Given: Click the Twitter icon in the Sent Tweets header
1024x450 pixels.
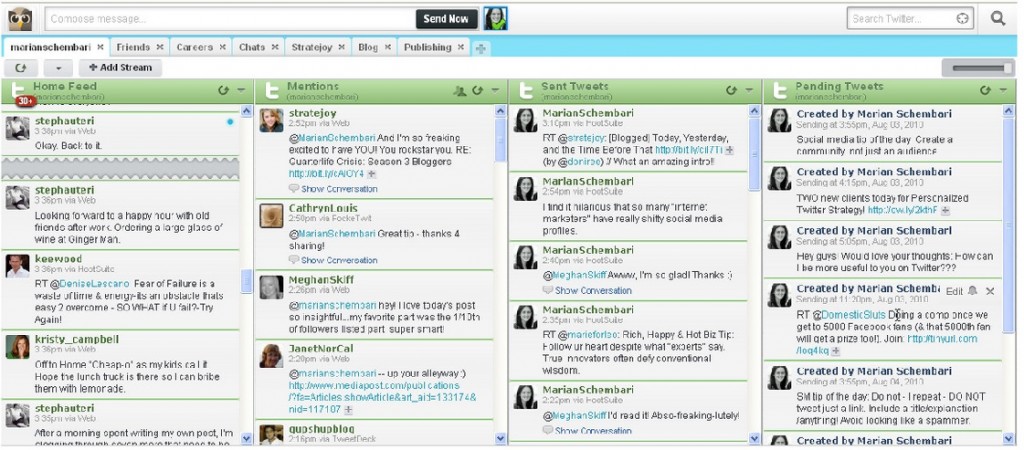Looking at the screenshot, I should click(524, 90).
